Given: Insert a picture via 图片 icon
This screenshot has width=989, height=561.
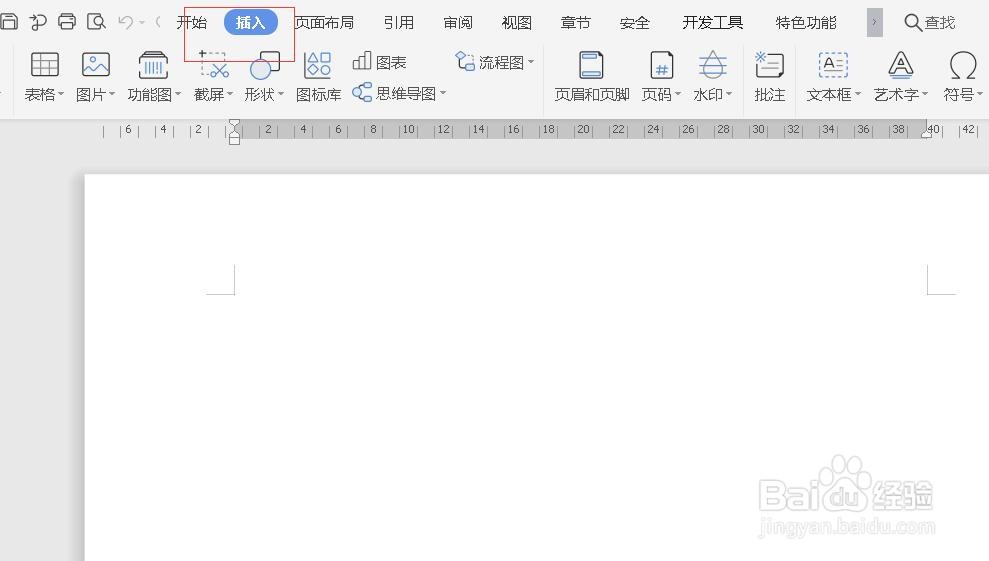Looking at the screenshot, I should (x=96, y=65).
